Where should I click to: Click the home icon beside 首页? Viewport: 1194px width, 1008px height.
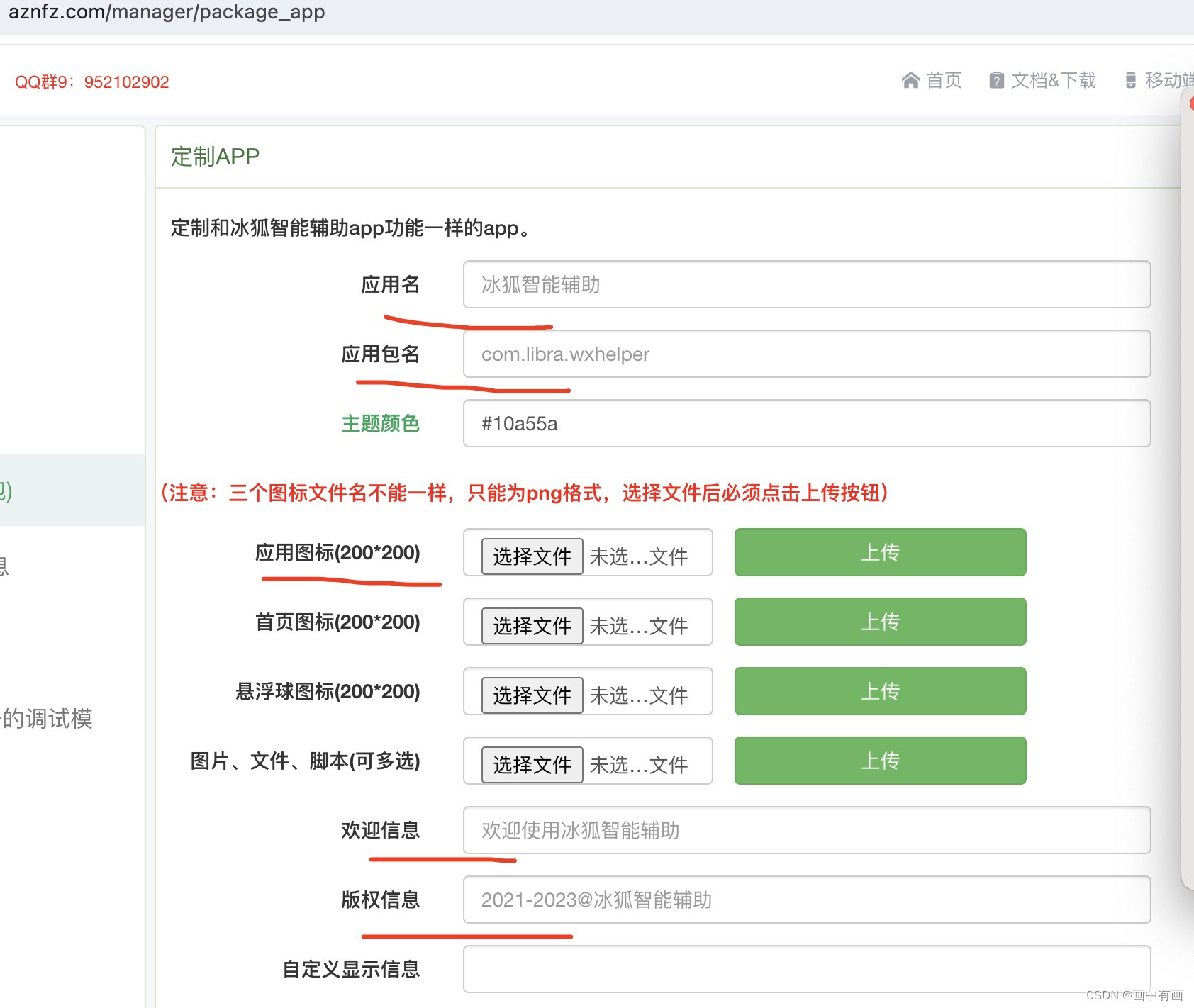click(x=910, y=81)
